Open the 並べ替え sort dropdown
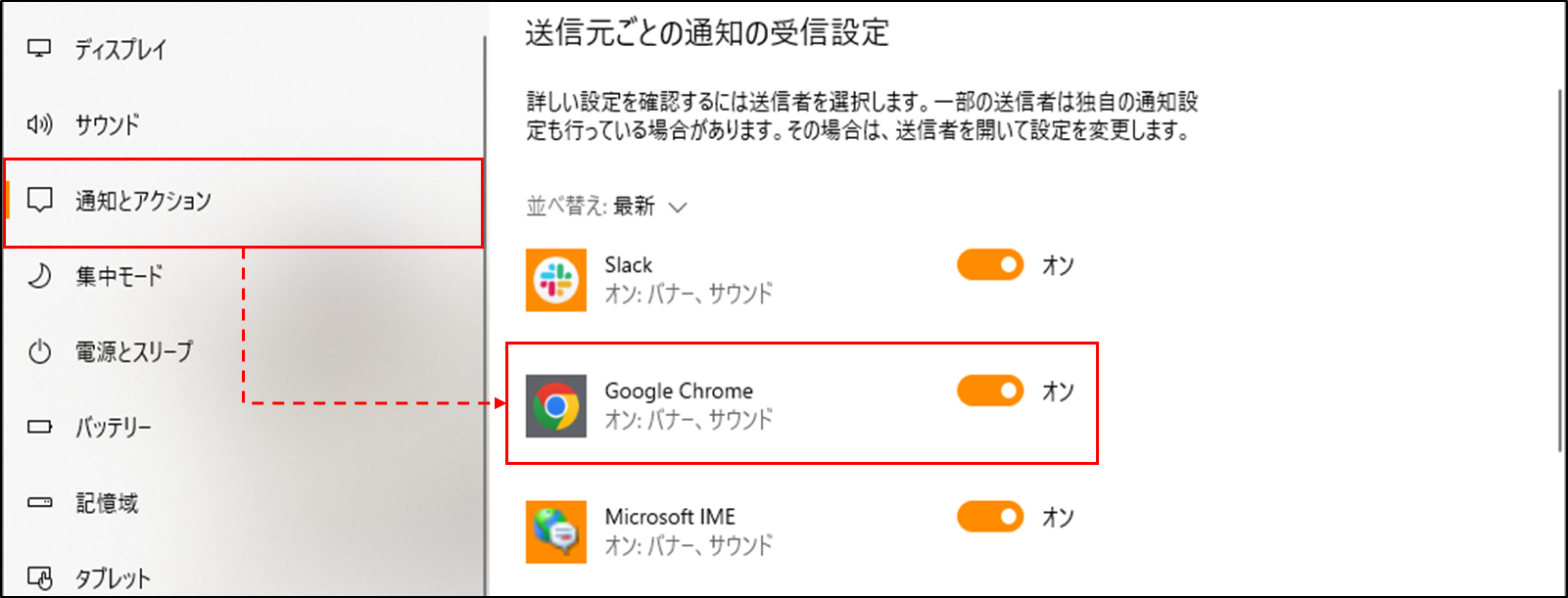1568x598 pixels. 606,207
